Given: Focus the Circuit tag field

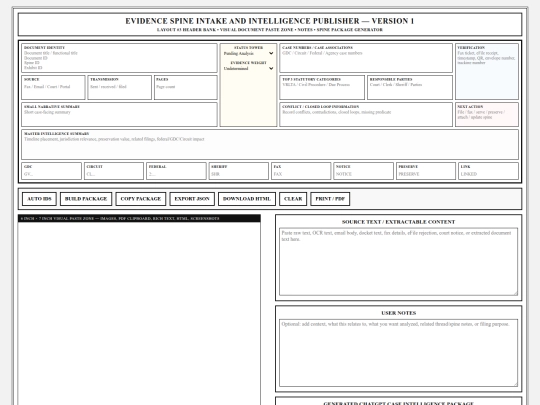Looking at the screenshot, I should [114, 174].
